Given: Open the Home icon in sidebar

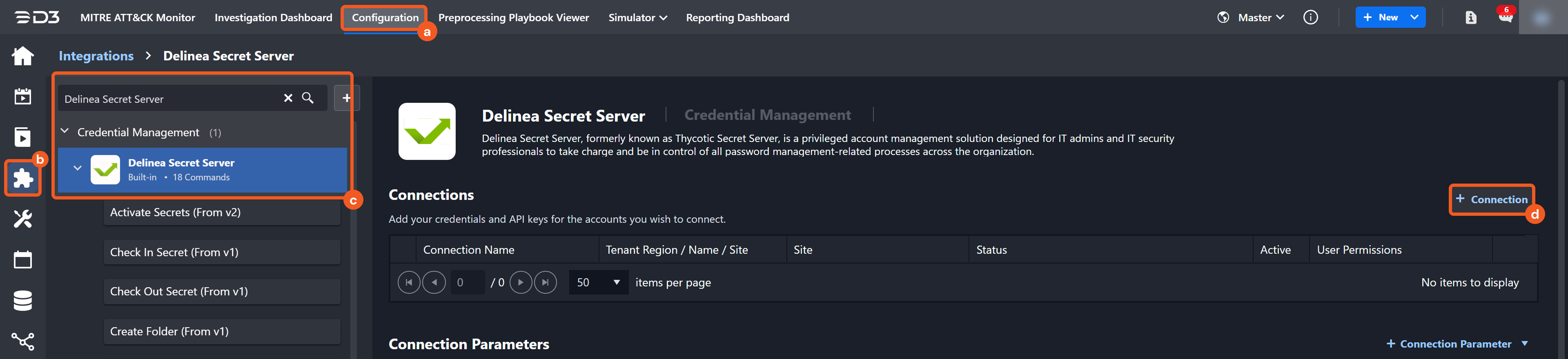Looking at the screenshot, I should (22, 56).
